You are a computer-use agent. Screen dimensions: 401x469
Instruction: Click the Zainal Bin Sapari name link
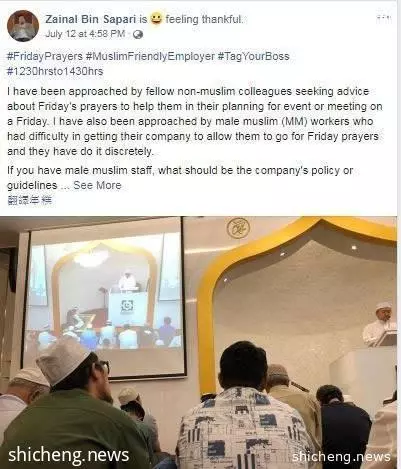(x=91, y=20)
